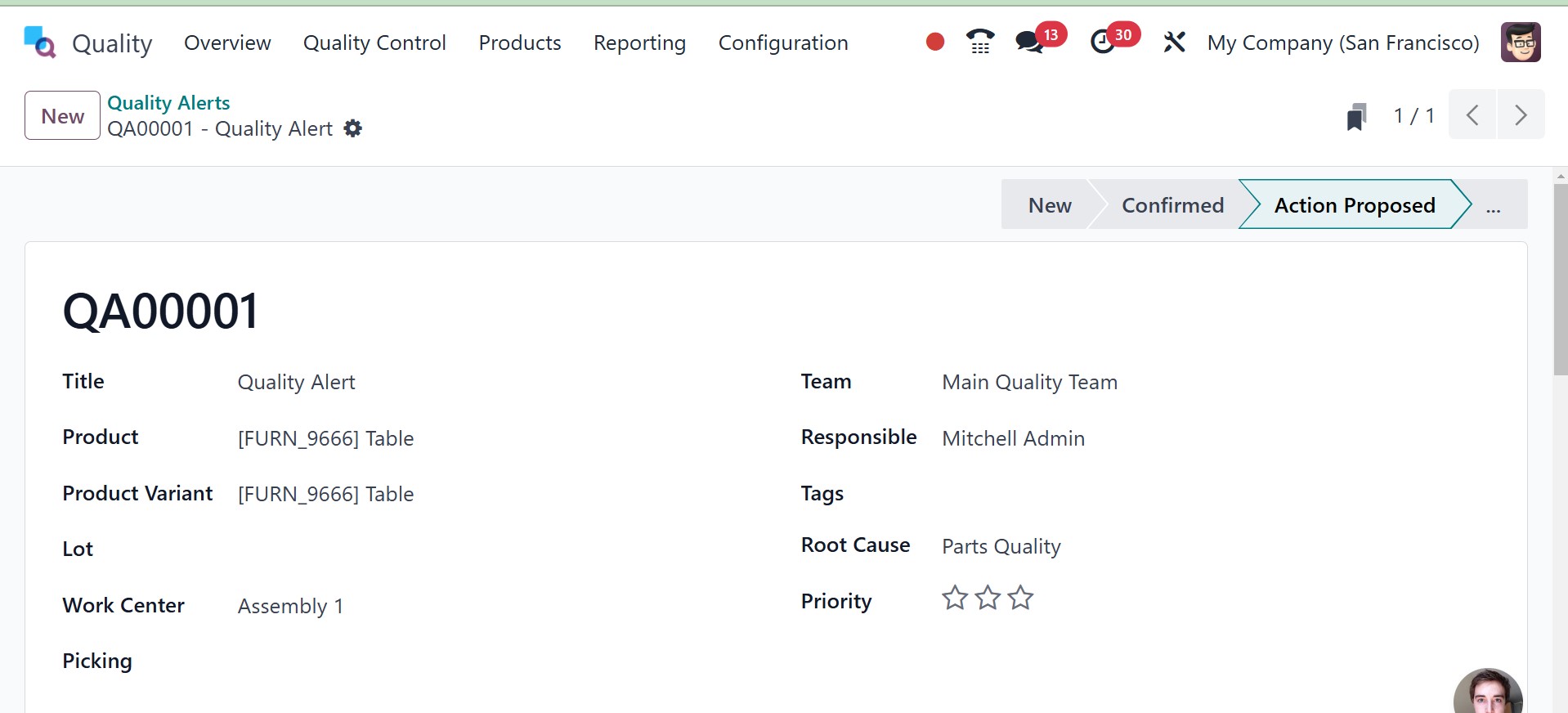Image resolution: width=1568 pixels, height=713 pixels.
Task: Open the debug tools wrench icon
Action: (x=1174, y=42)
